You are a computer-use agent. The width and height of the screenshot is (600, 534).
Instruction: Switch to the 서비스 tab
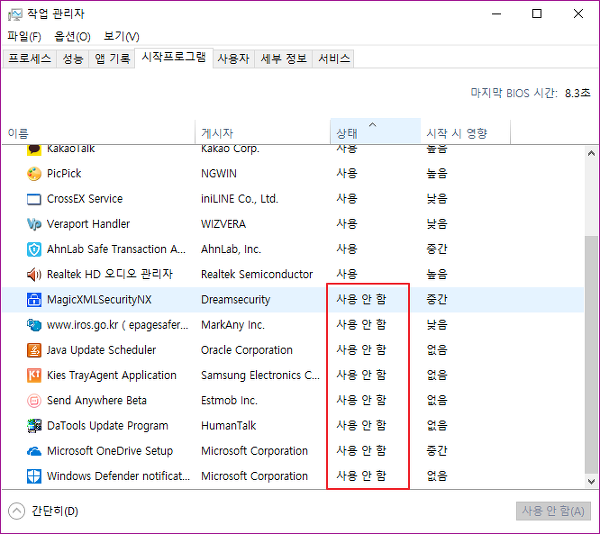click(x=334, y=59)
